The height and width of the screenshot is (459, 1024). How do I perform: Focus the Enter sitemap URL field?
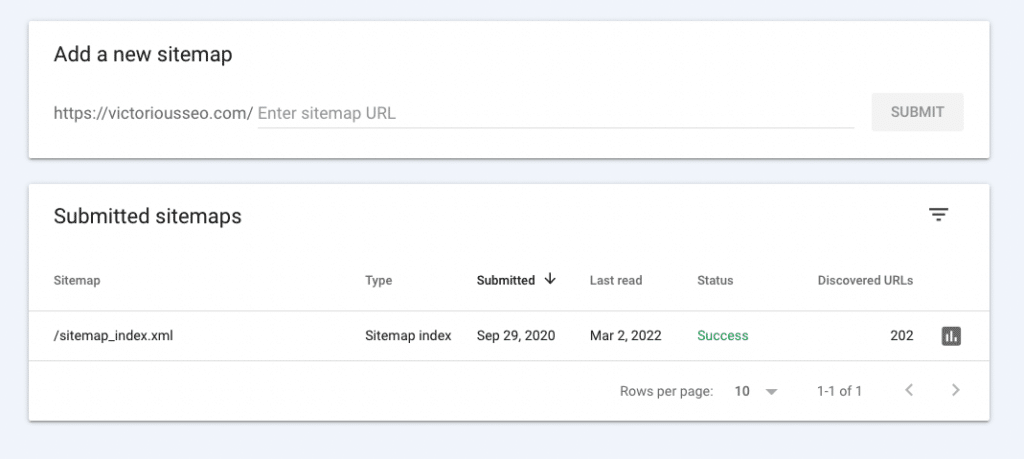[555, 113]
